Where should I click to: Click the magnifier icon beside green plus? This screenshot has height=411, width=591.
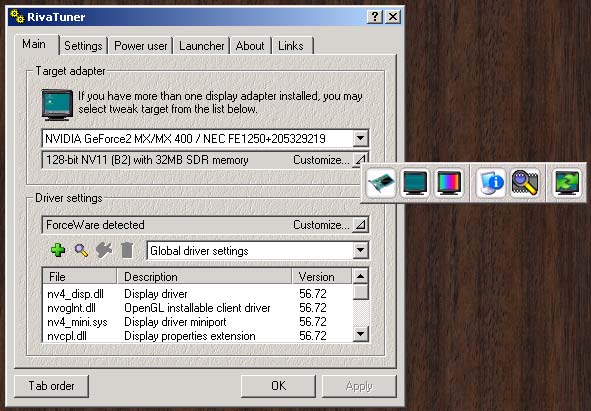click(x=81, y=250)
